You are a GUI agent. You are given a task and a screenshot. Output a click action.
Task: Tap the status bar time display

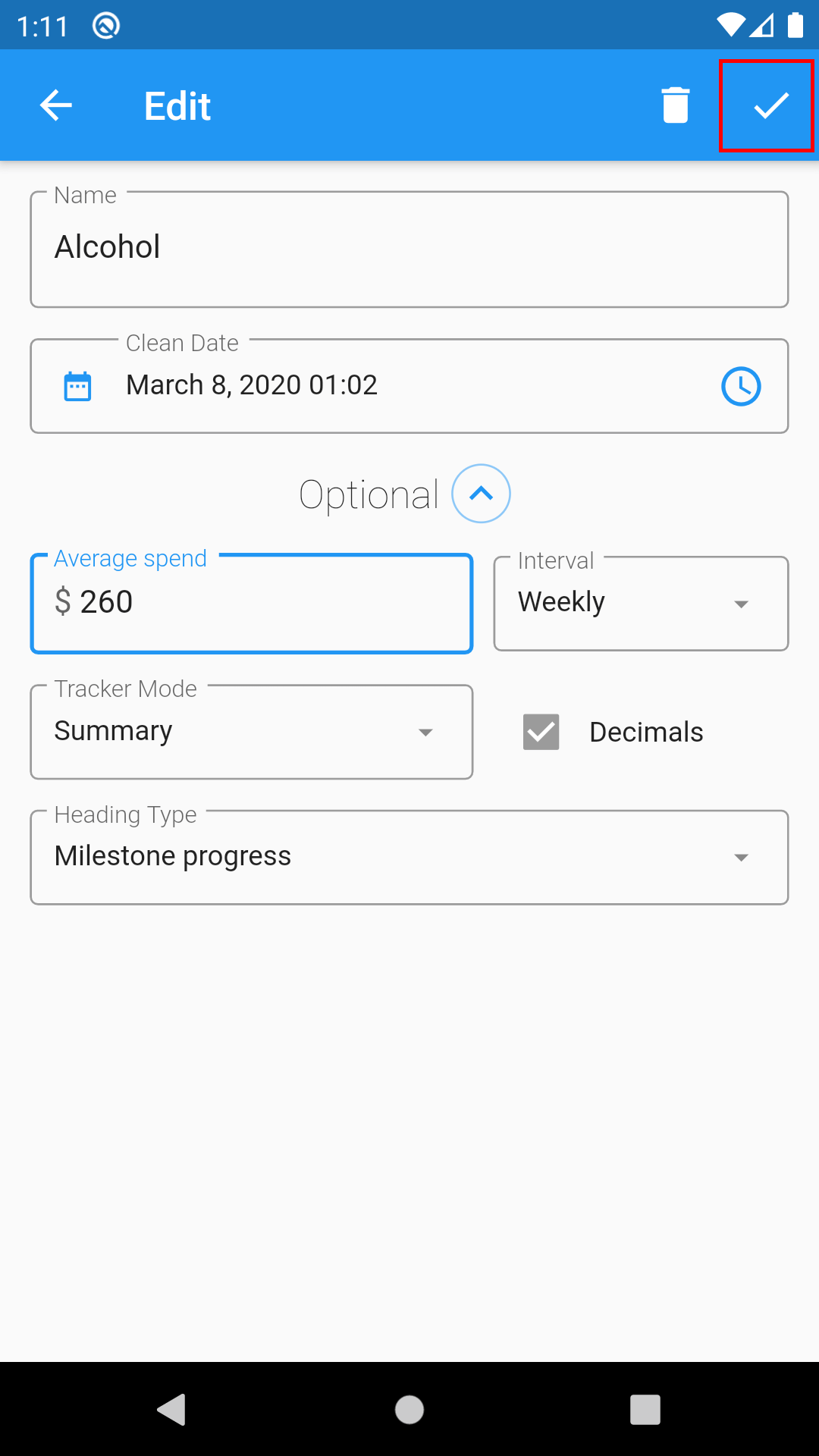[42, 27]
